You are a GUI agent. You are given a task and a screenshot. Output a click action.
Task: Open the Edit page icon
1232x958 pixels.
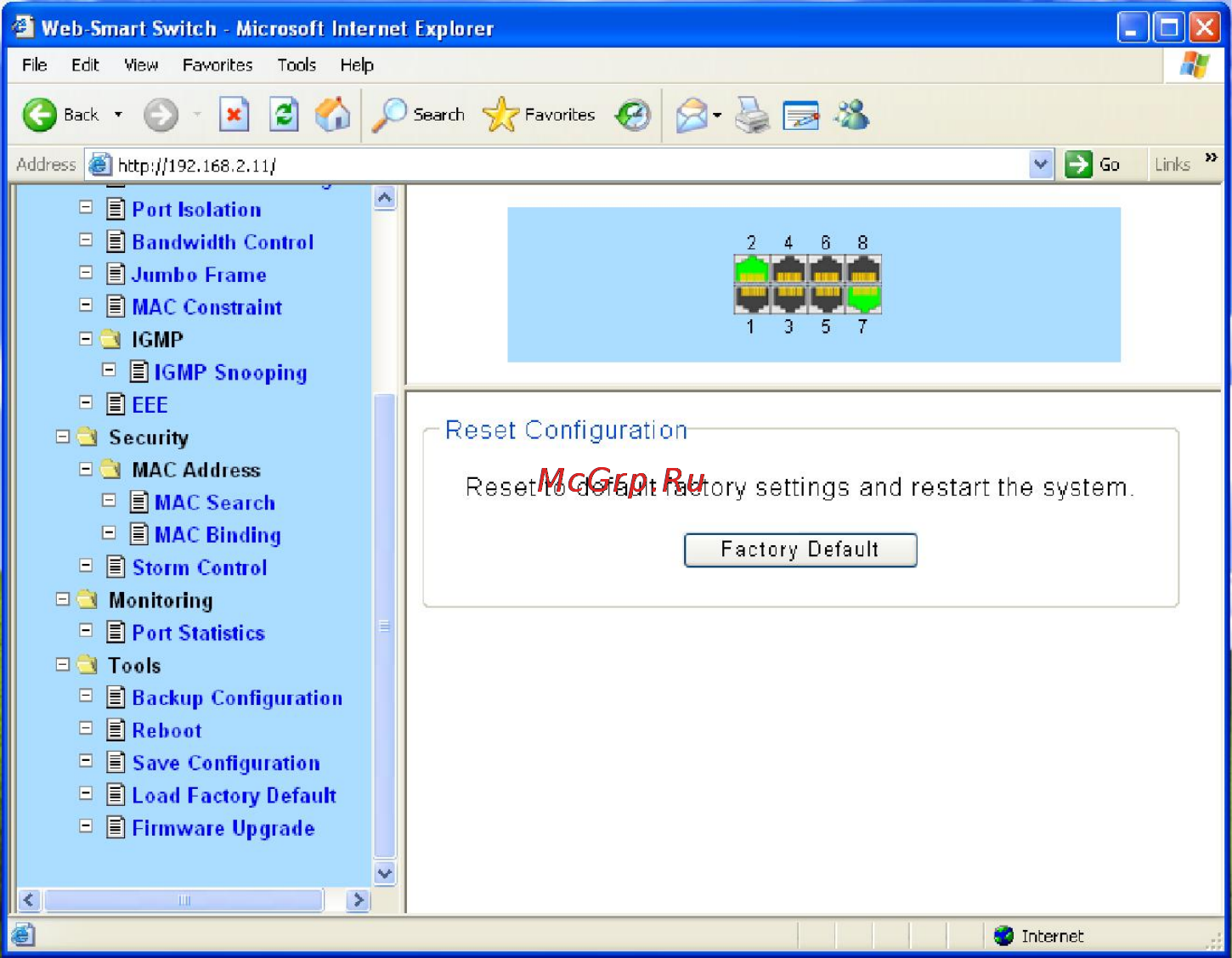(800, 115)
